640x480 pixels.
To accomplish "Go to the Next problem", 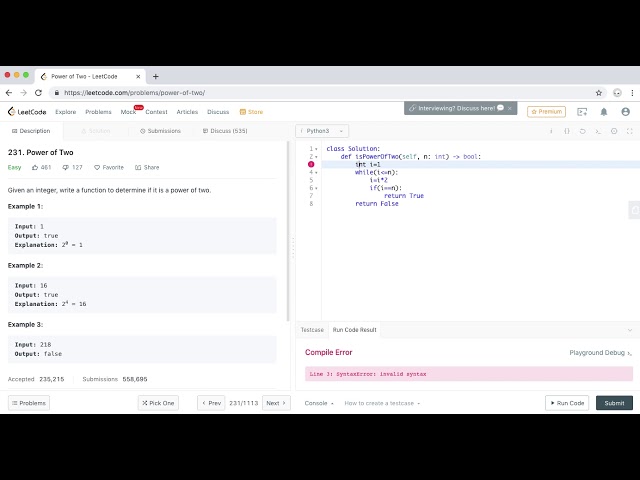I will [276, 403].
